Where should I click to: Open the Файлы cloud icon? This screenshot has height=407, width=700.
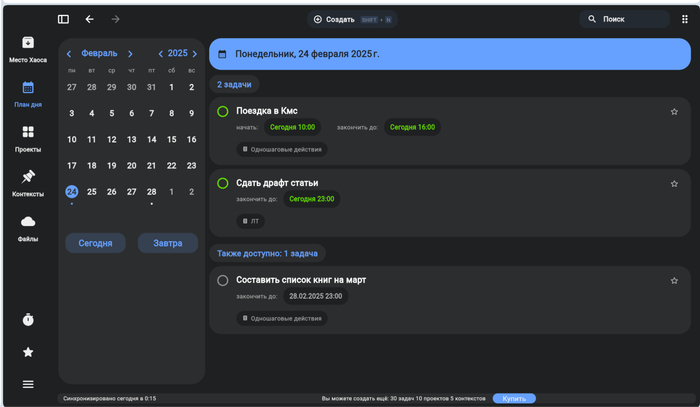pyautogui.click(x=28, y=222)
